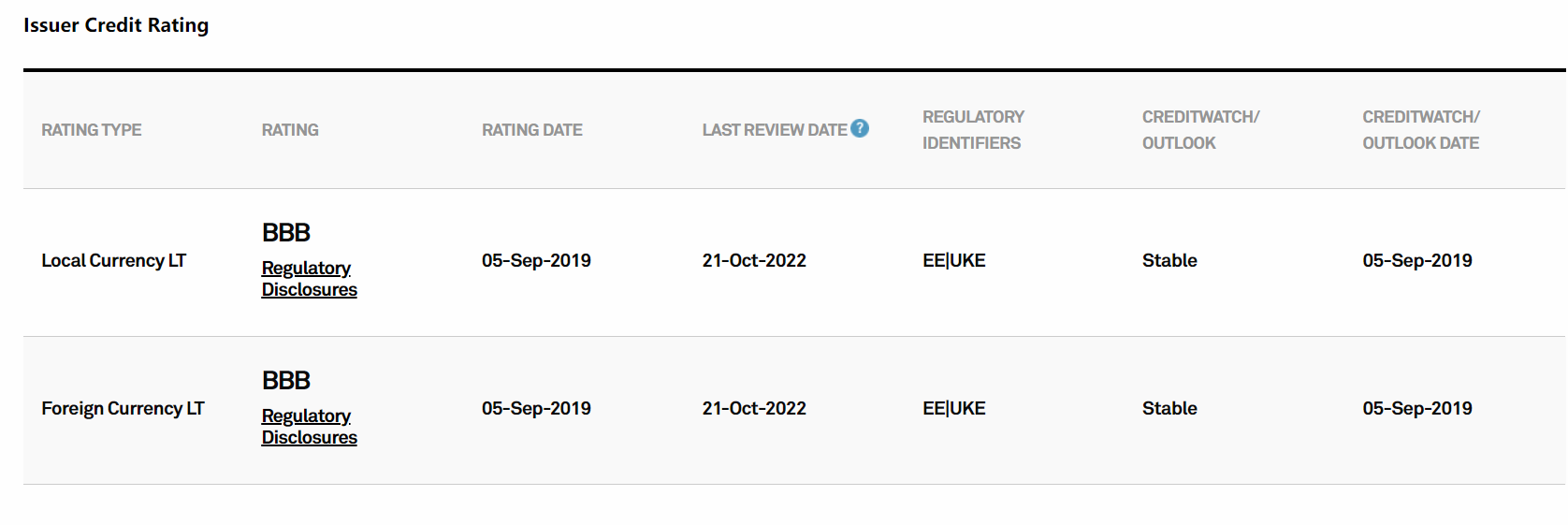This screenshot has width=1568, height=525.
Task: Open Regulatory Disclosures for Local Currency LT
Action: coord(309,279)
